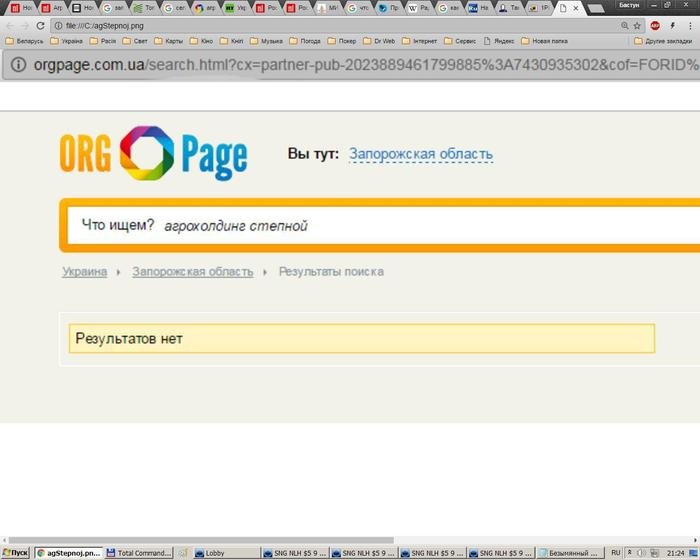
Task: Open the Музыка bookmarks folder
Action: [x=266, y=41]
